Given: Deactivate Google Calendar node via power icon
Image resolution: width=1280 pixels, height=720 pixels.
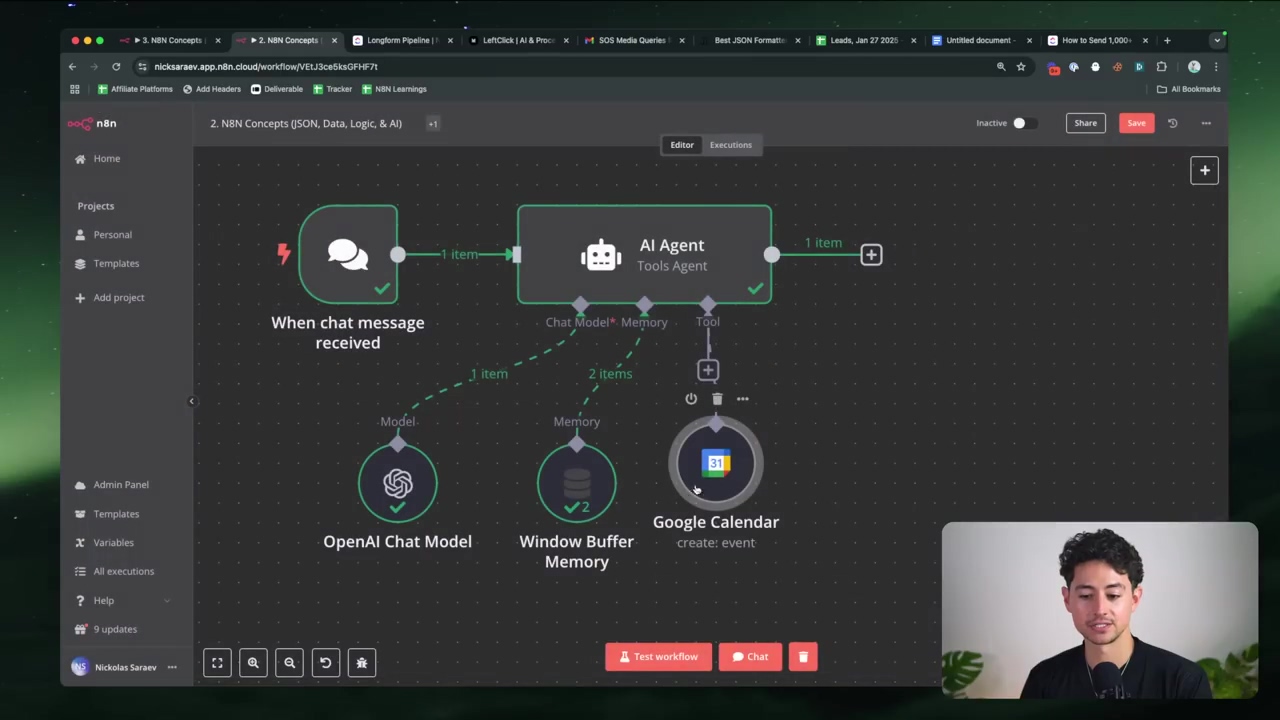Looking at the screenshot, I should [691, 399].
